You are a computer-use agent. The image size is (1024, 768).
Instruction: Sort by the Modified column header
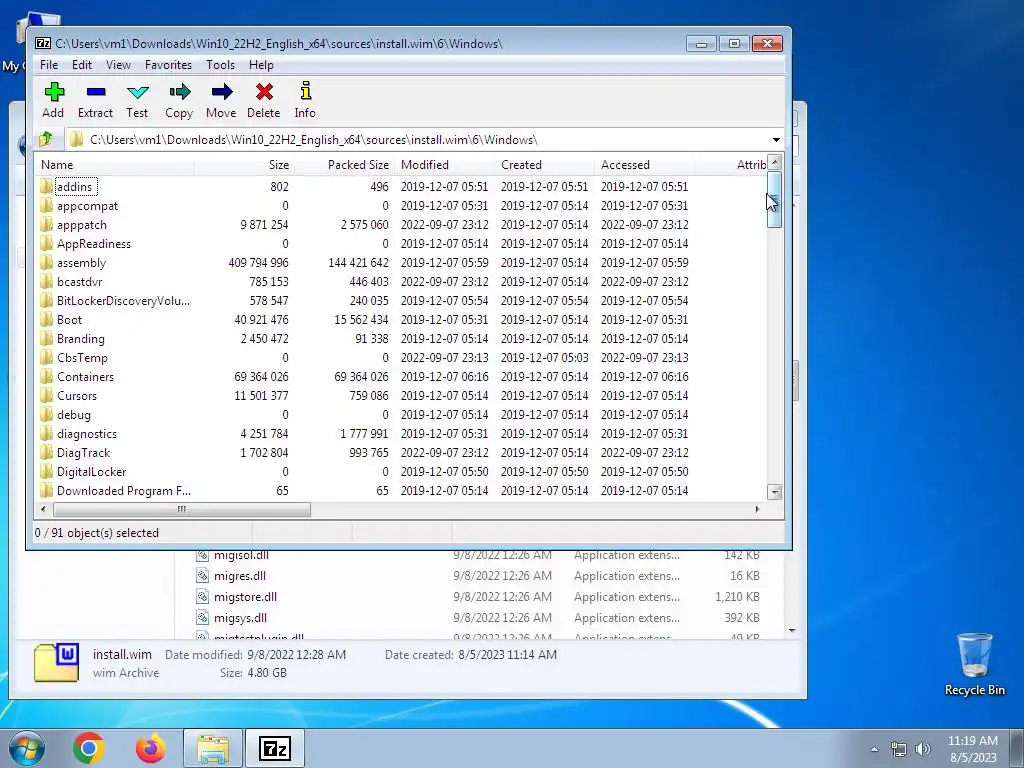coord(444,165)
